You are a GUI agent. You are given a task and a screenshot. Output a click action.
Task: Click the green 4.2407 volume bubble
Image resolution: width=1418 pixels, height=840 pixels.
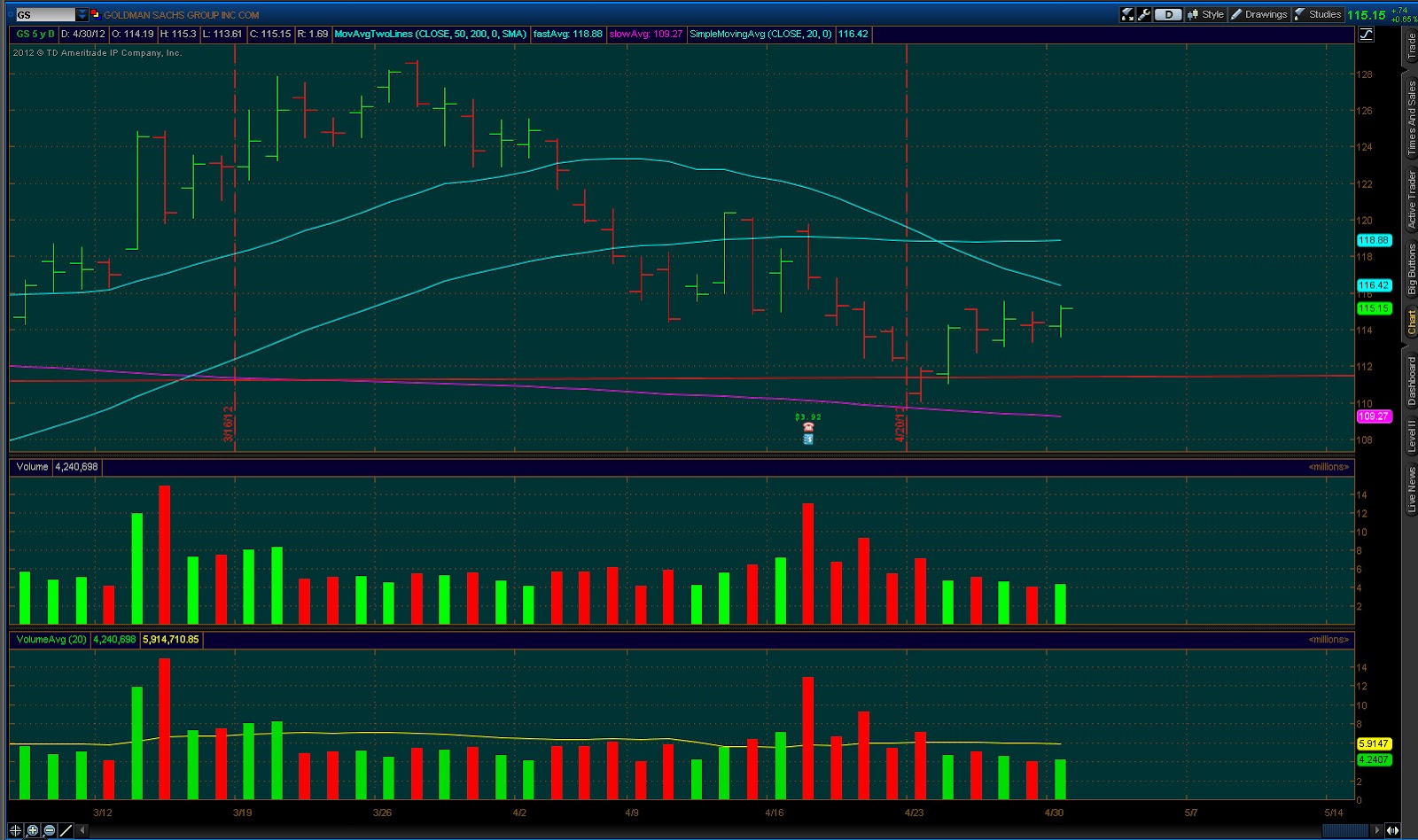pos(1374,759)
